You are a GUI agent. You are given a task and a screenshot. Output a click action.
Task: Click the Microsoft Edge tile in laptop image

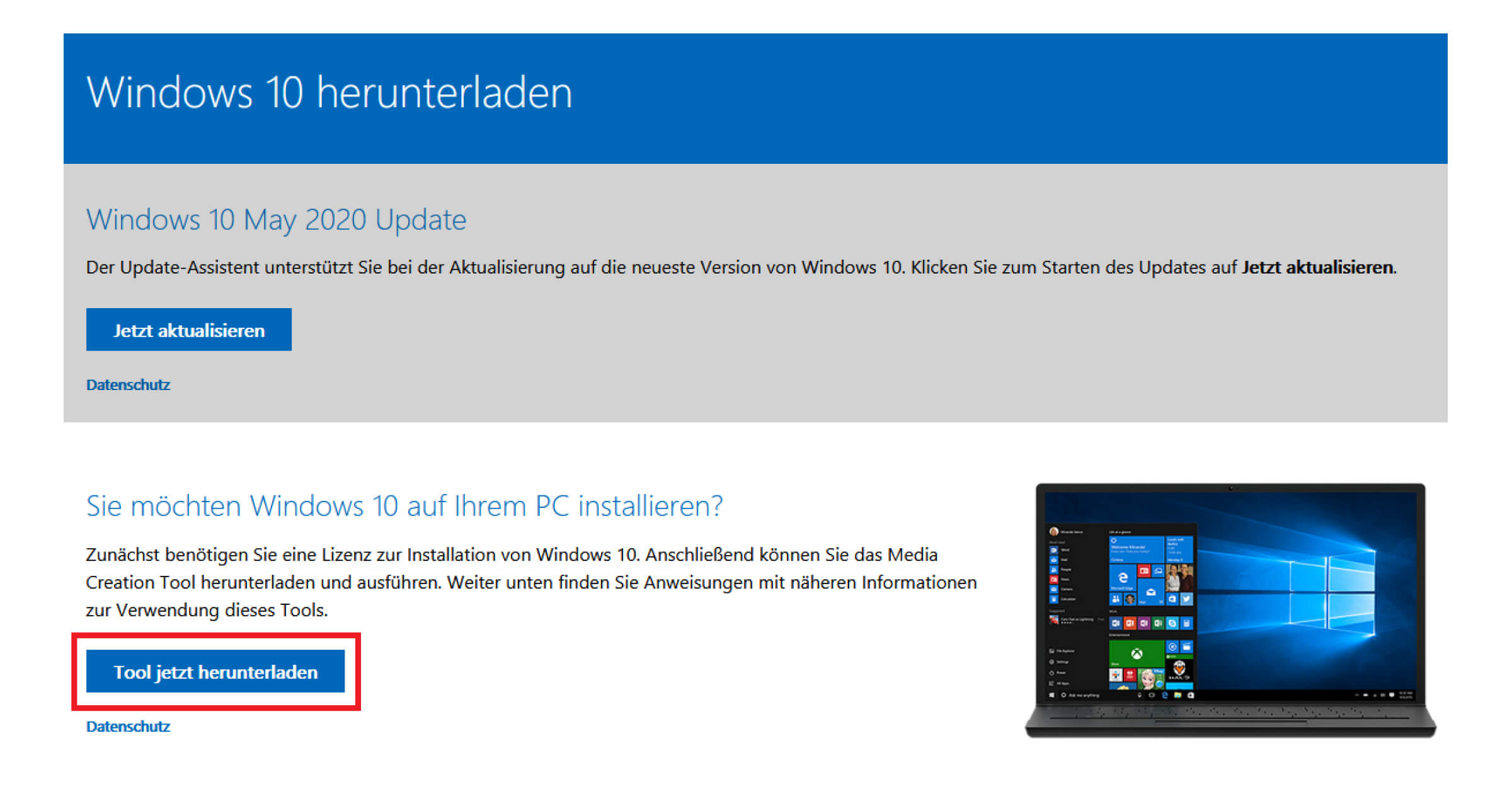[x=1123, y=578]
